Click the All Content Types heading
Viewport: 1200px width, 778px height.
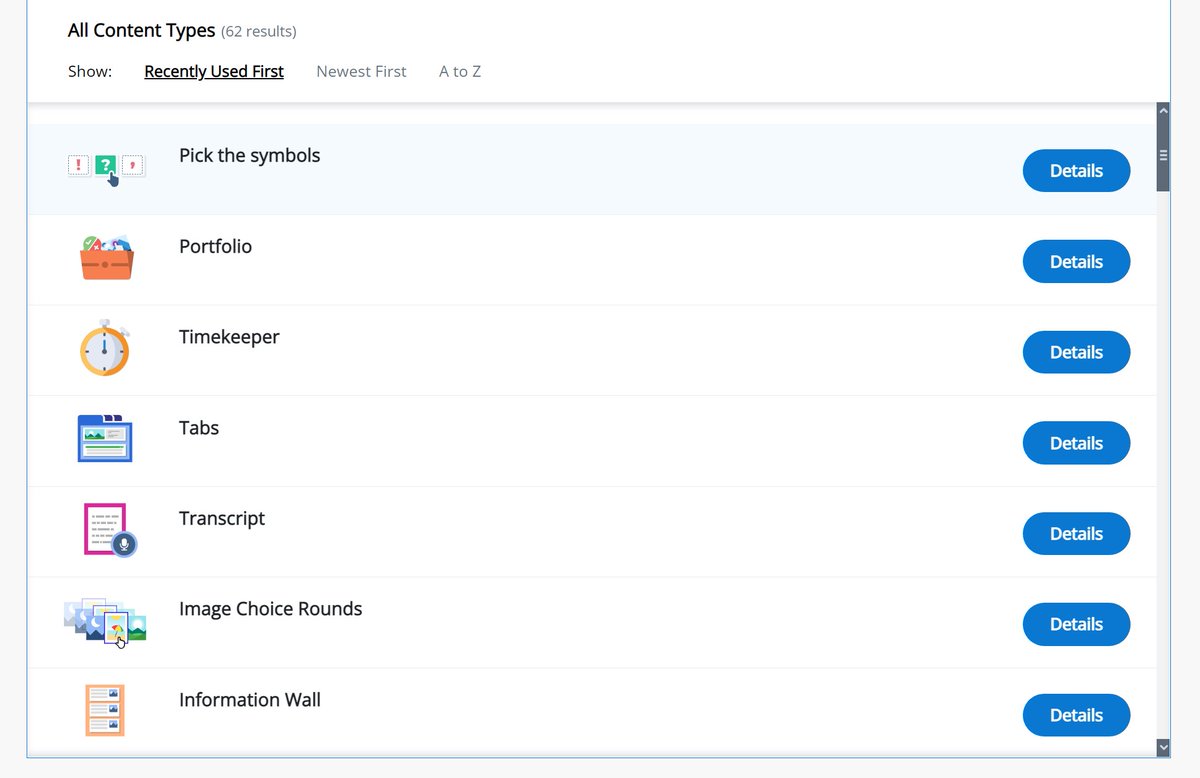point(141,30)
